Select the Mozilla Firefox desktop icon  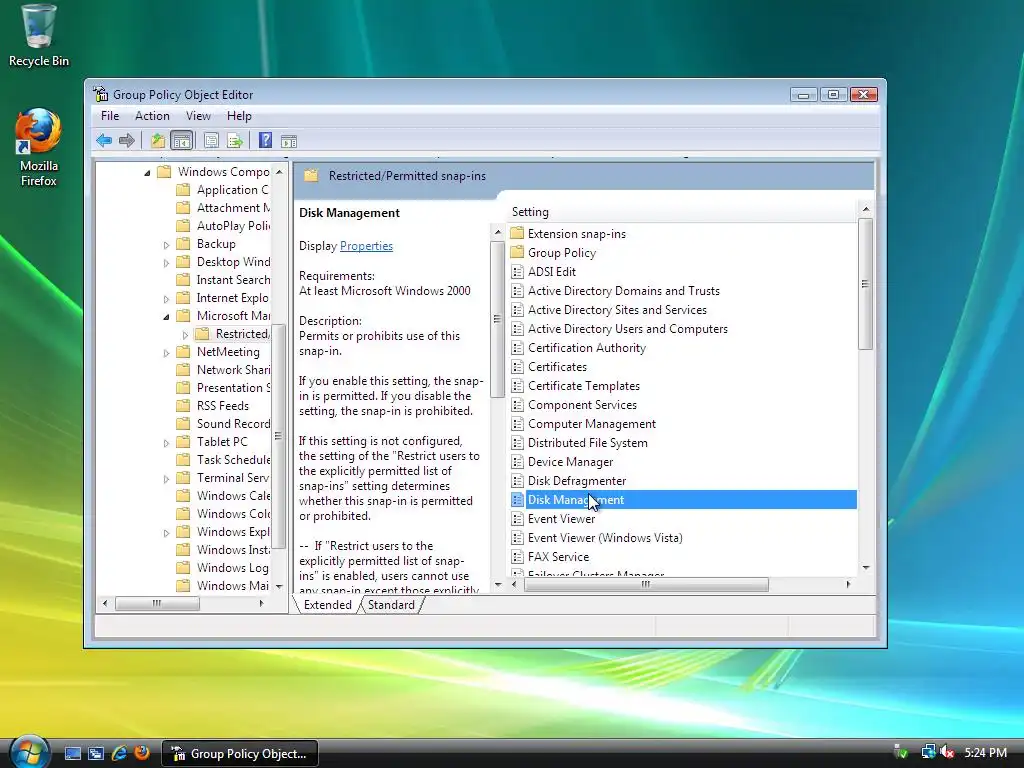click(39, 148)
